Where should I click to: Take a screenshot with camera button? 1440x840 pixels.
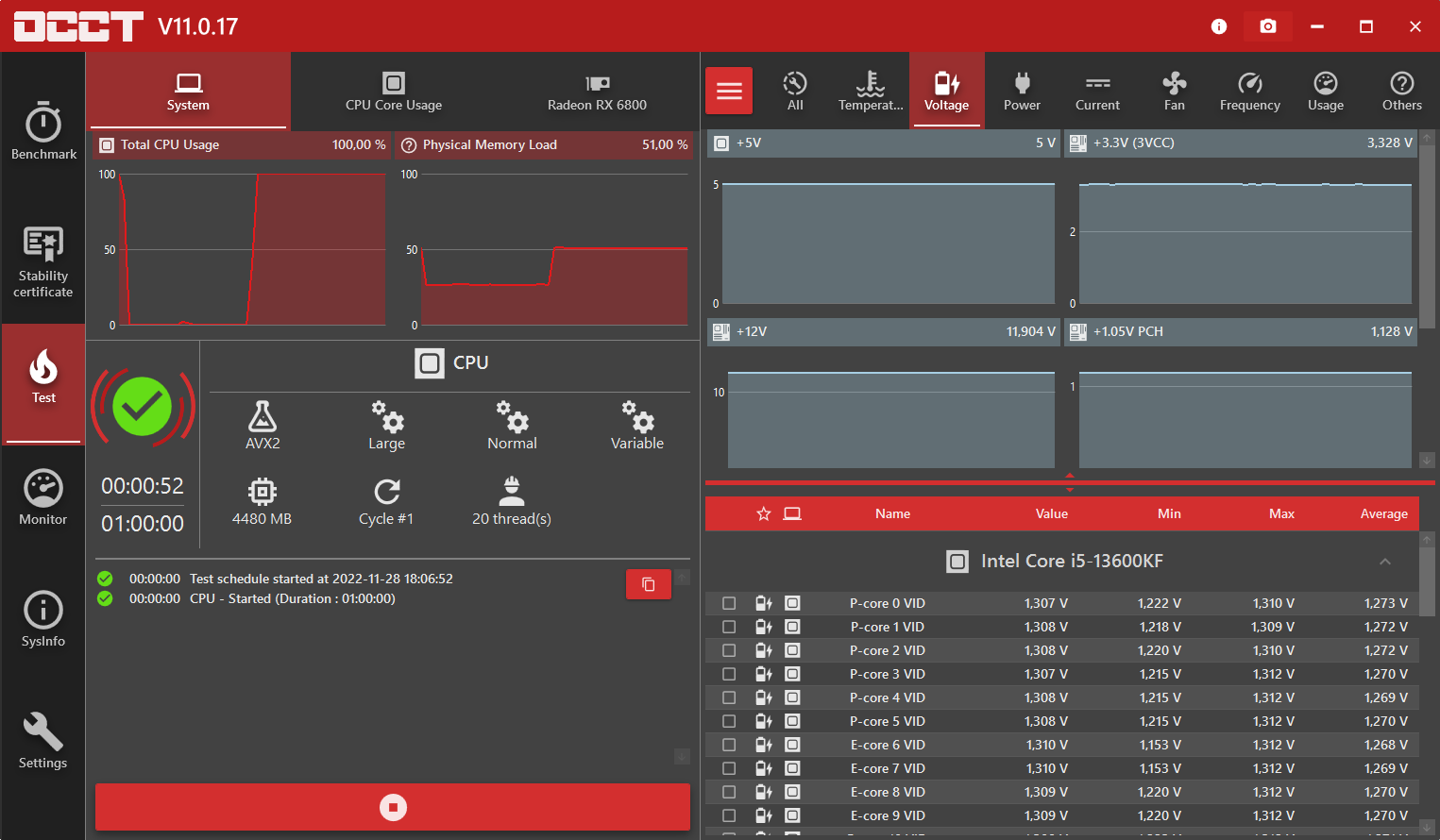click(x=1268, y=26)
